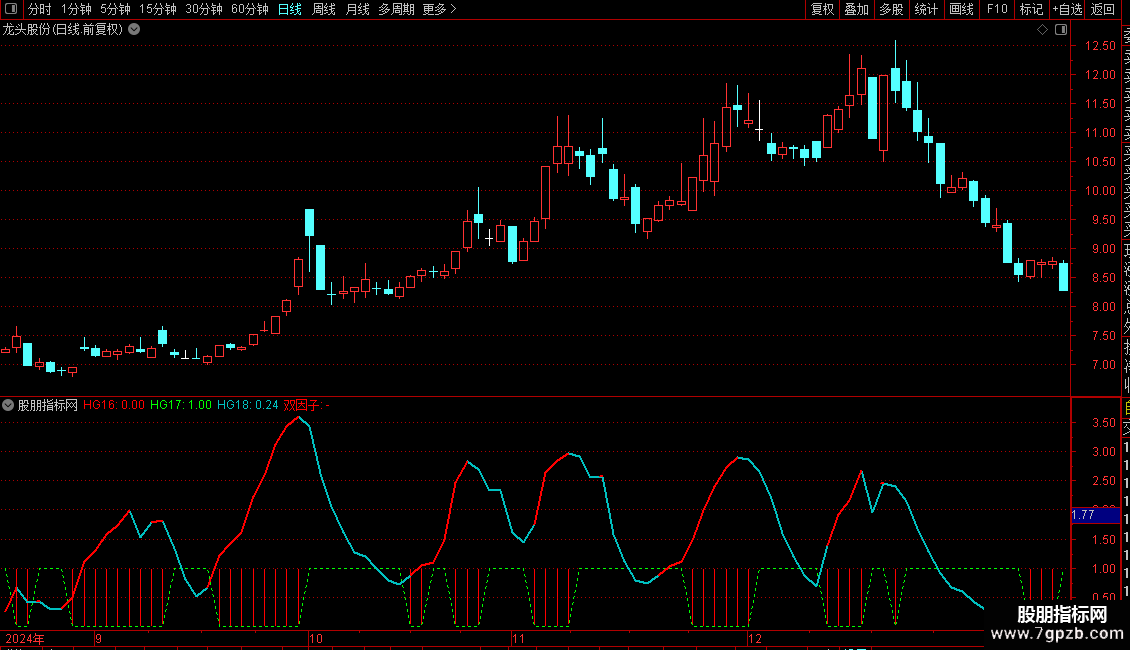Screen dimensions: 1130x650
Task: Click the HG16: 0.00 indicator value
Action: point(114,405)
